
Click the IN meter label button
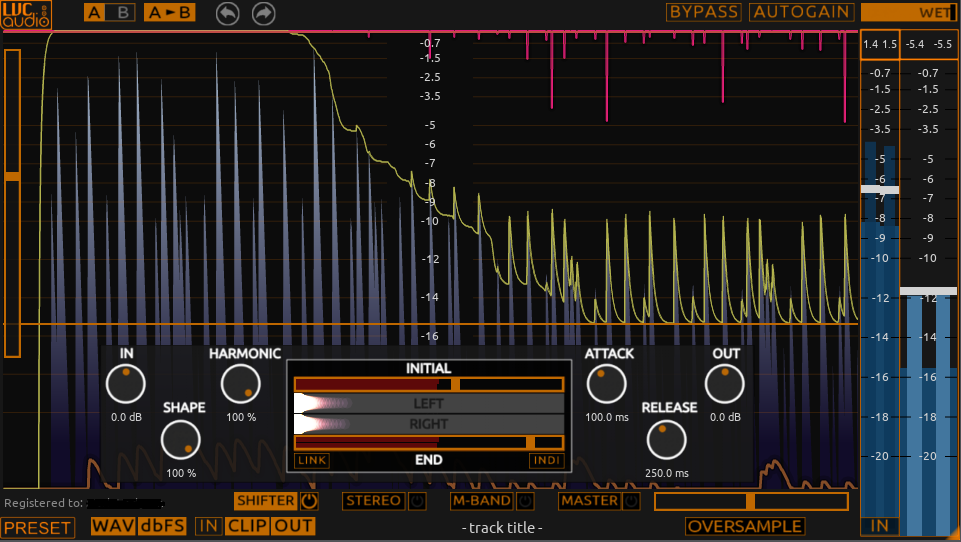pyautogui.click(x=879, y=526)
